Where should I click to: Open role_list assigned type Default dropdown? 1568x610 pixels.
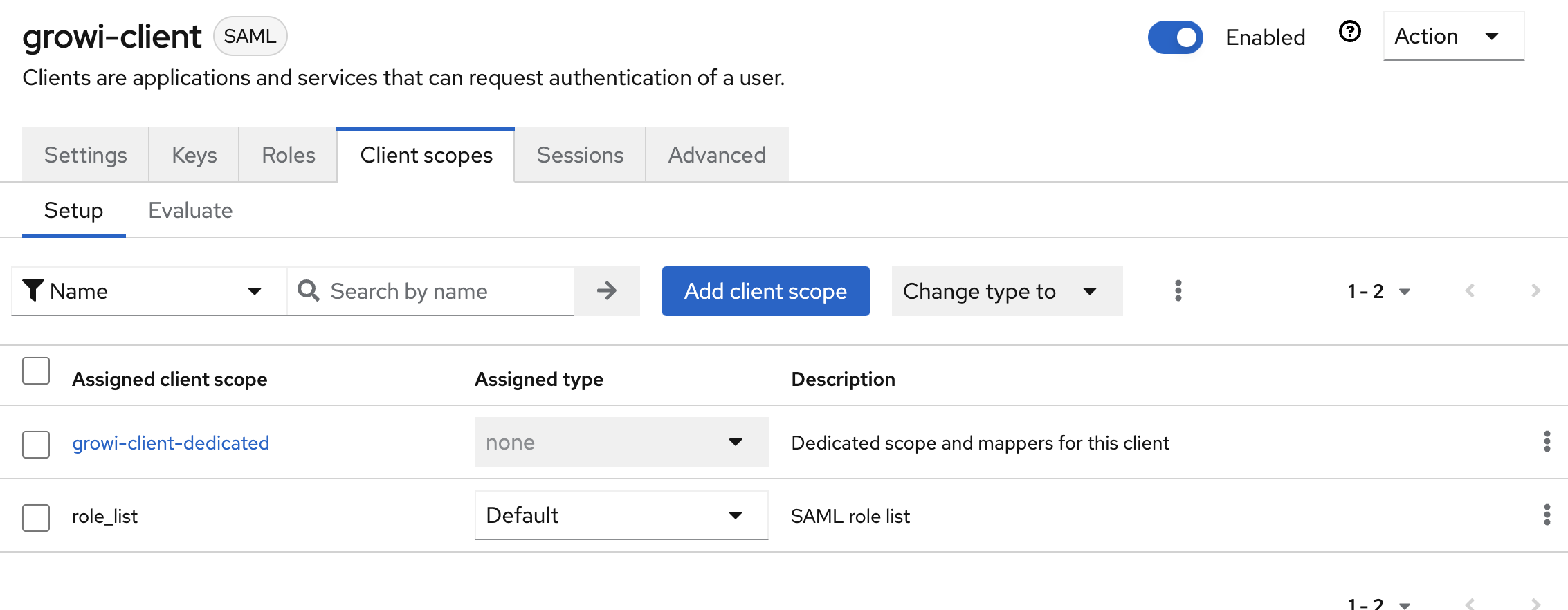point(621,515)
